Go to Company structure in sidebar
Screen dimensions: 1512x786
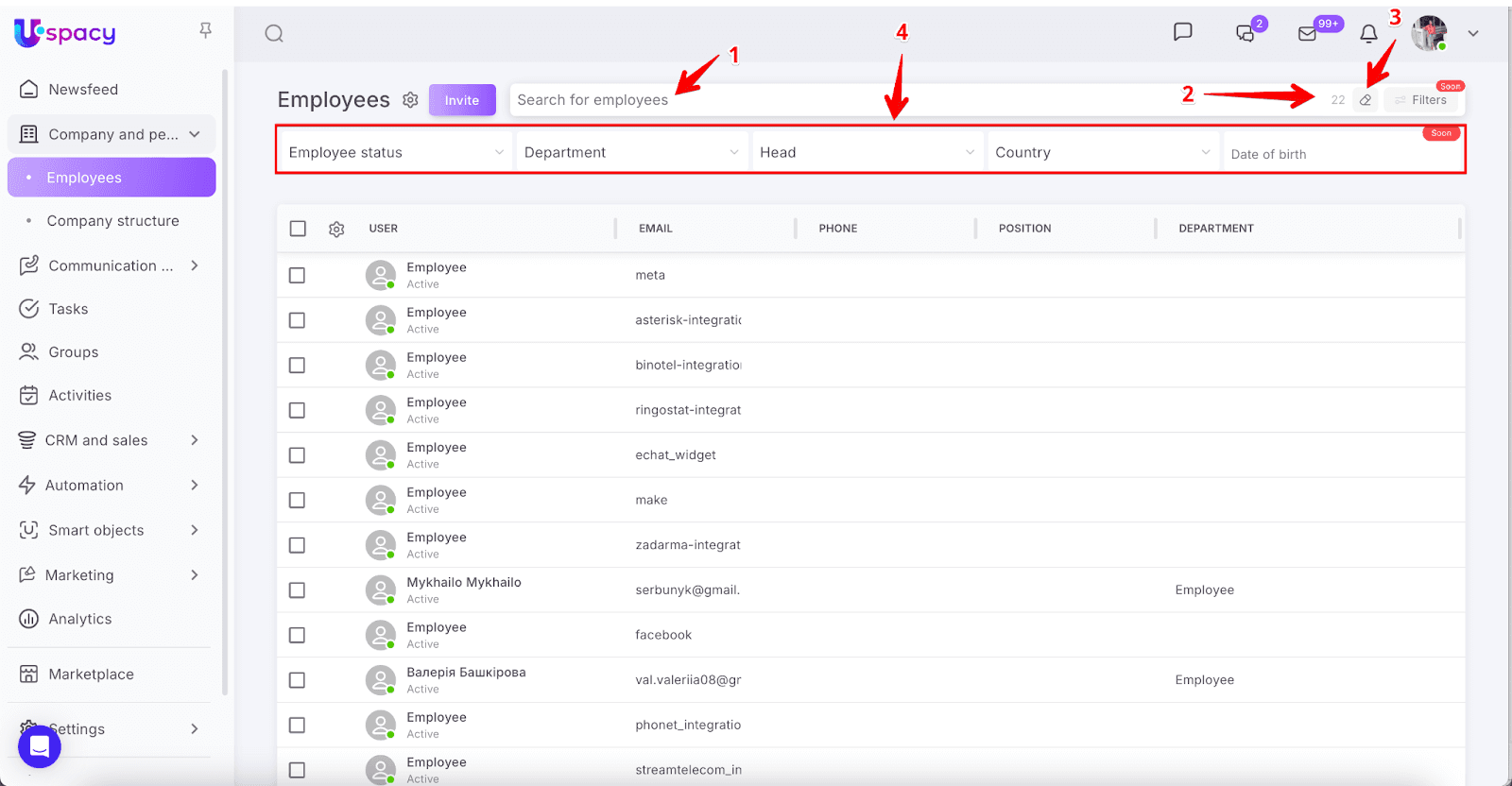tap(112, 221)
